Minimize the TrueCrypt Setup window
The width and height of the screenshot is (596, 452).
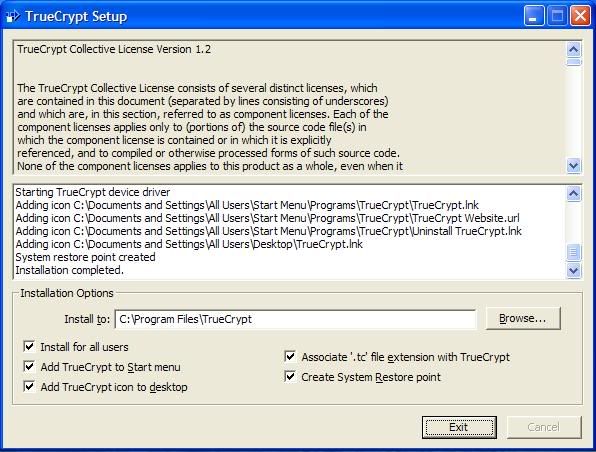[534, 16]
